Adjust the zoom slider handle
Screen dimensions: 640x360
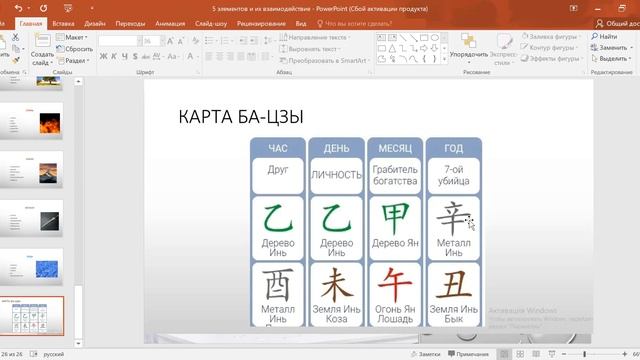(x=584, y=354)
